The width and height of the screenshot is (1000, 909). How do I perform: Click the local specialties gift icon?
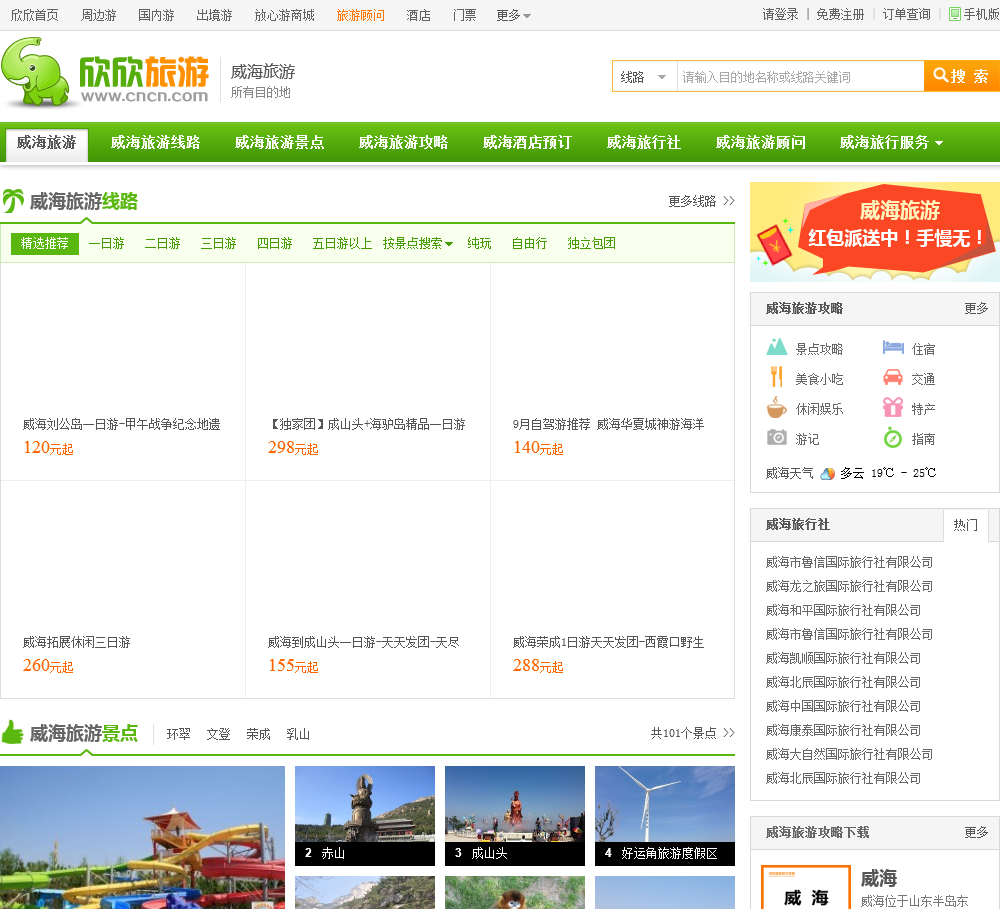tap(893, 407)
